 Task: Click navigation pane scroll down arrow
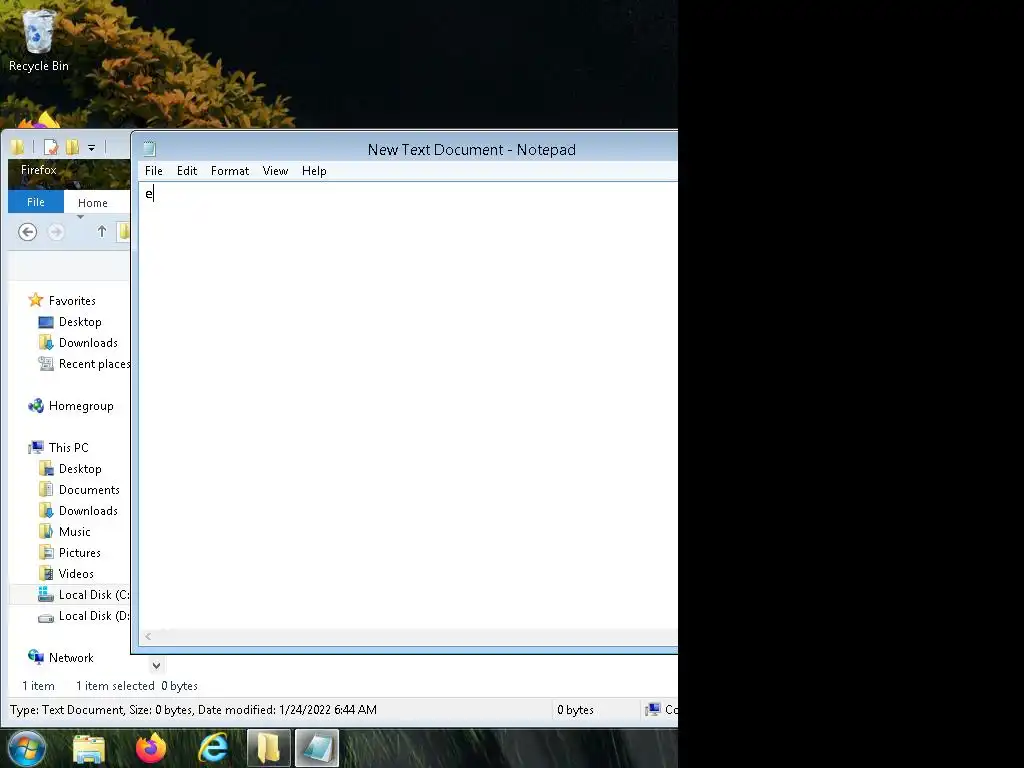point(156,665)
